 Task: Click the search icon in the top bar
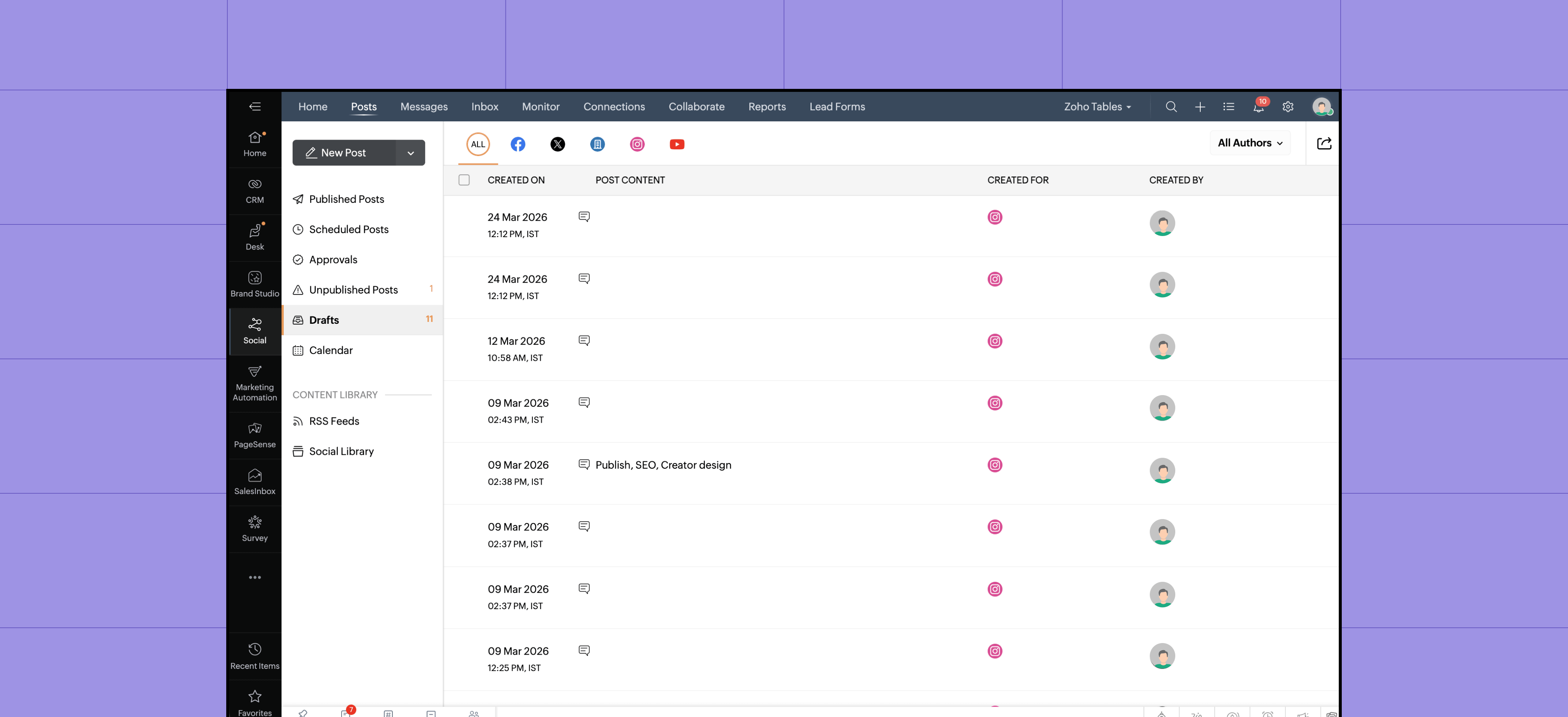pyautogui.click(x=1170, y=106)
